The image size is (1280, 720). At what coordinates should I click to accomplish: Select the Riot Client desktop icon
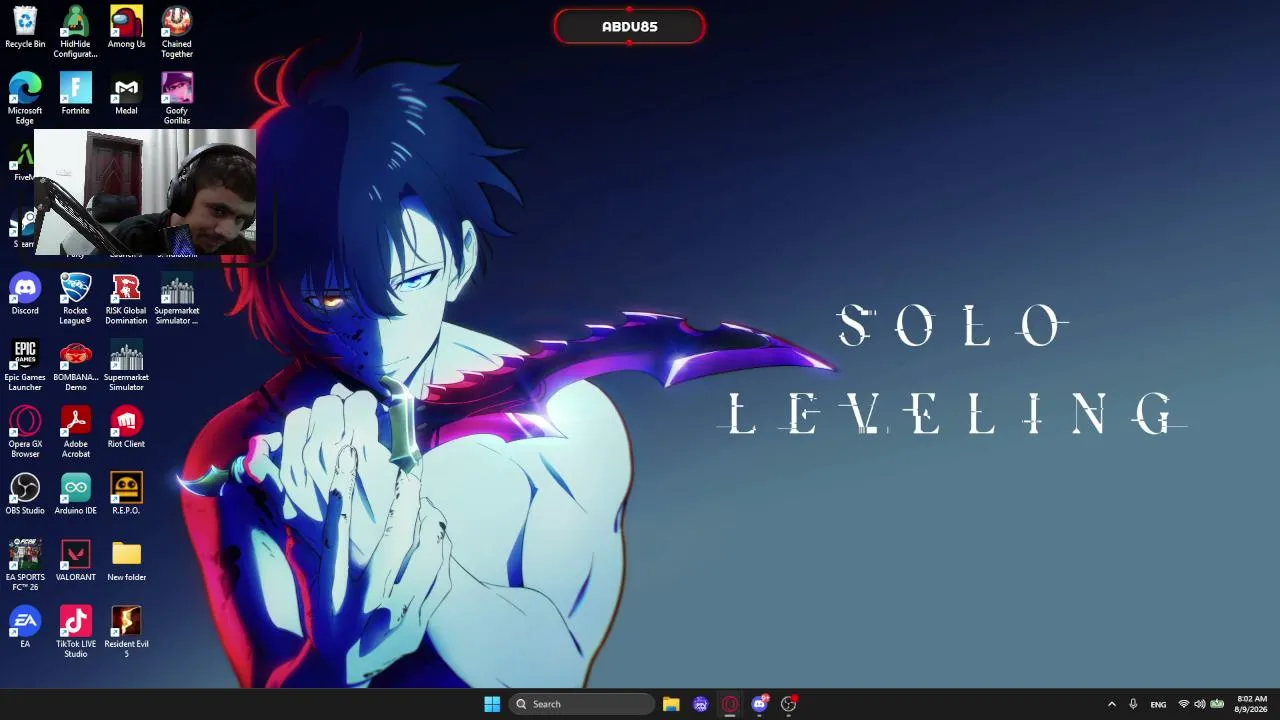point(126,428)
